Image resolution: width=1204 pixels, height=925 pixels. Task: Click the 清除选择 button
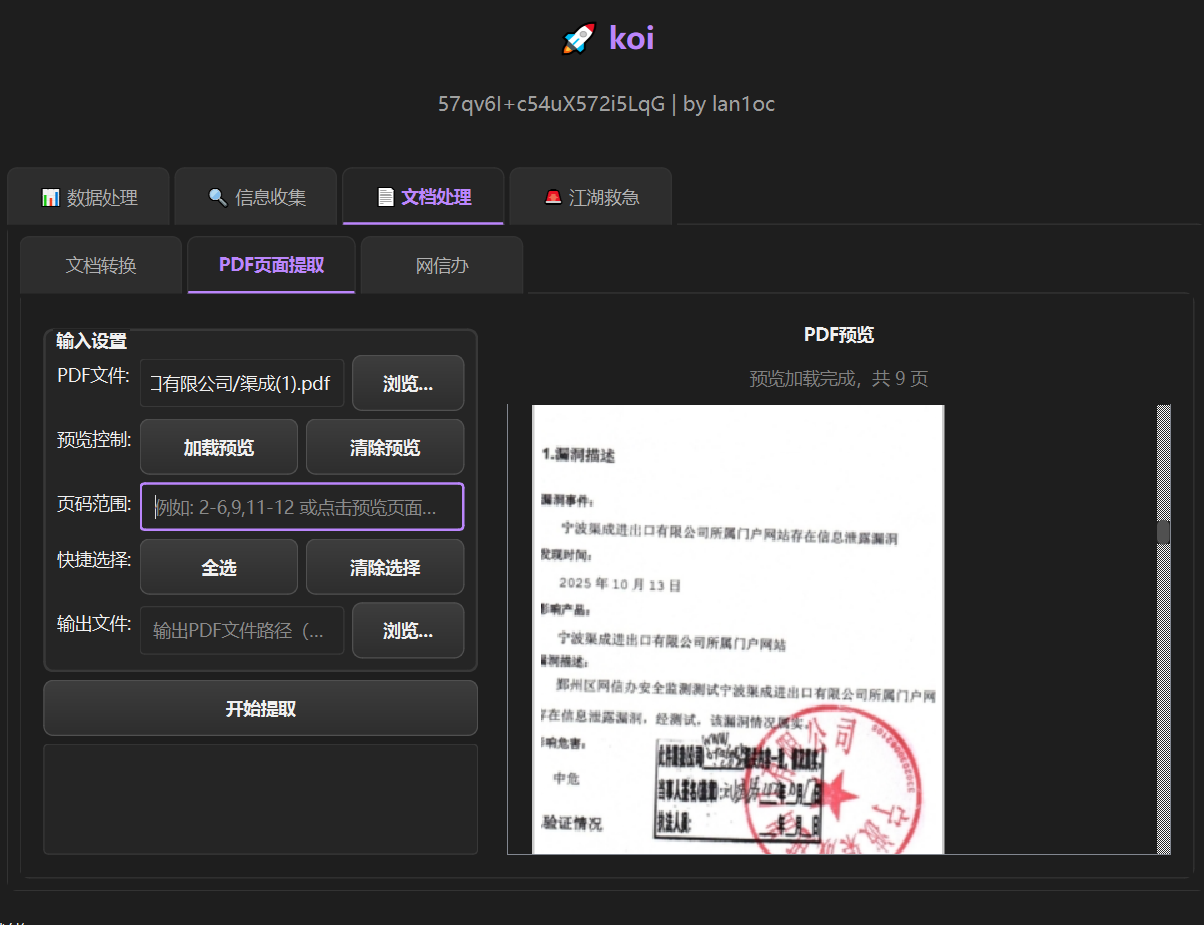tap(385, 567)
